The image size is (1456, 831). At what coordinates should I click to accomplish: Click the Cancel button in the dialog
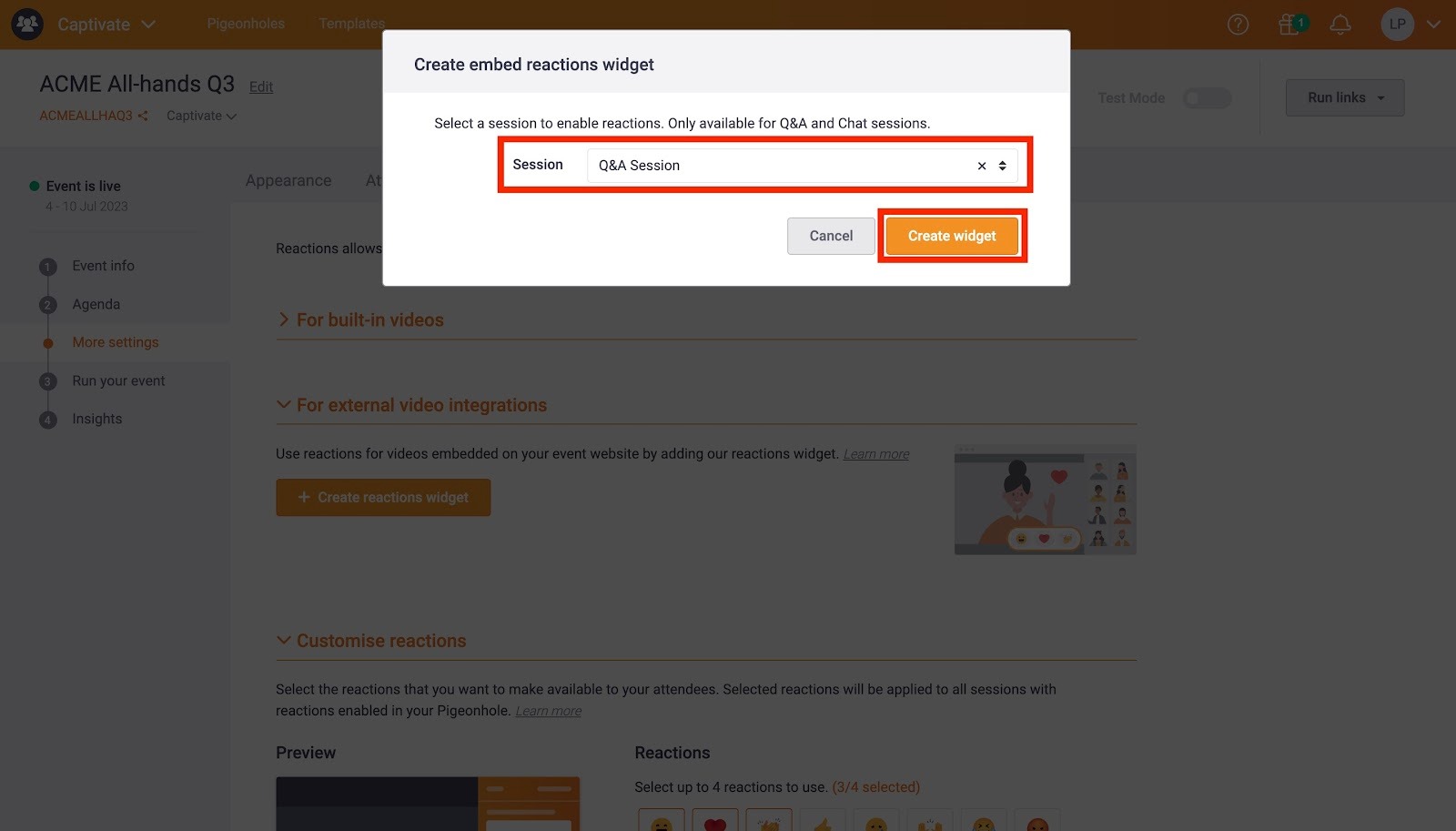(831, 236)
